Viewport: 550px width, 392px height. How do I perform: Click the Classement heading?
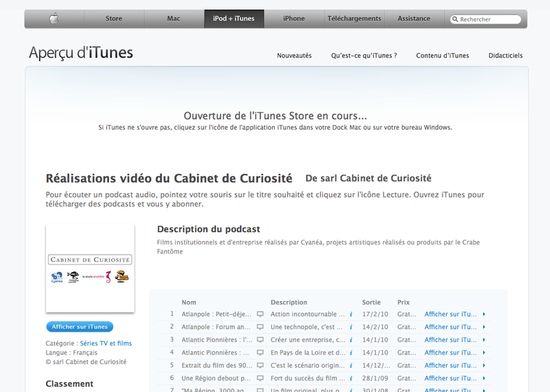(69, 384)
